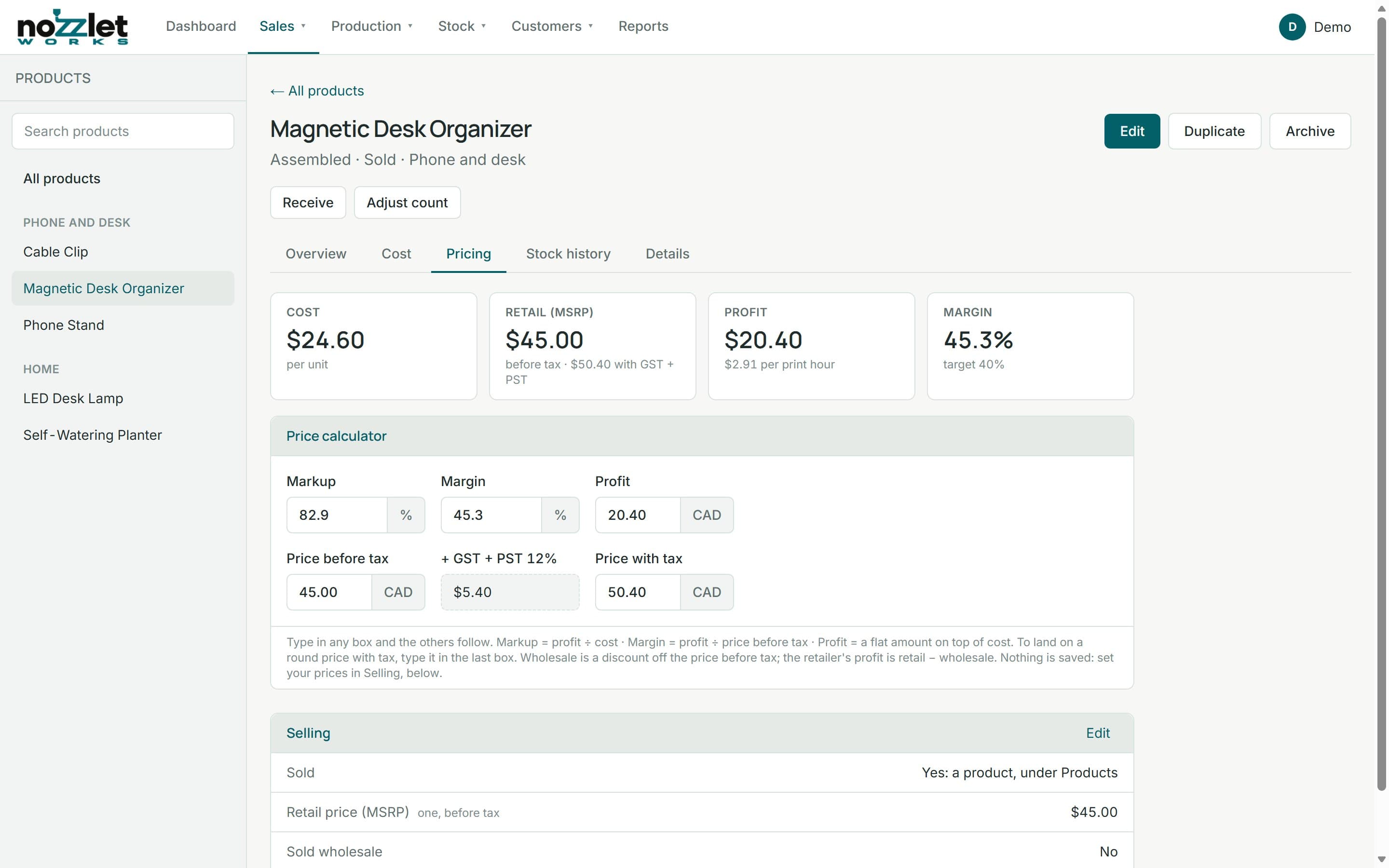Click the Sold wholesale row

click(x=701, y=851)
